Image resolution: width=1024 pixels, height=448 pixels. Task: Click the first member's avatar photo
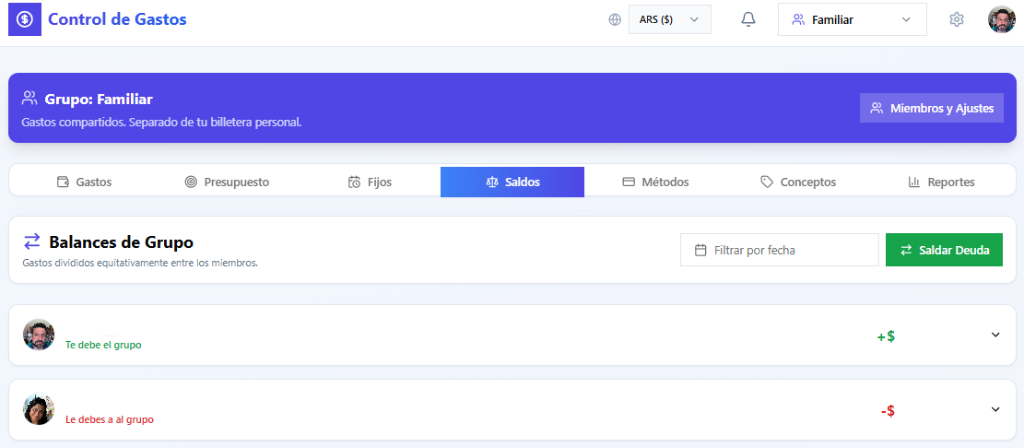click(x=39, y=335)
